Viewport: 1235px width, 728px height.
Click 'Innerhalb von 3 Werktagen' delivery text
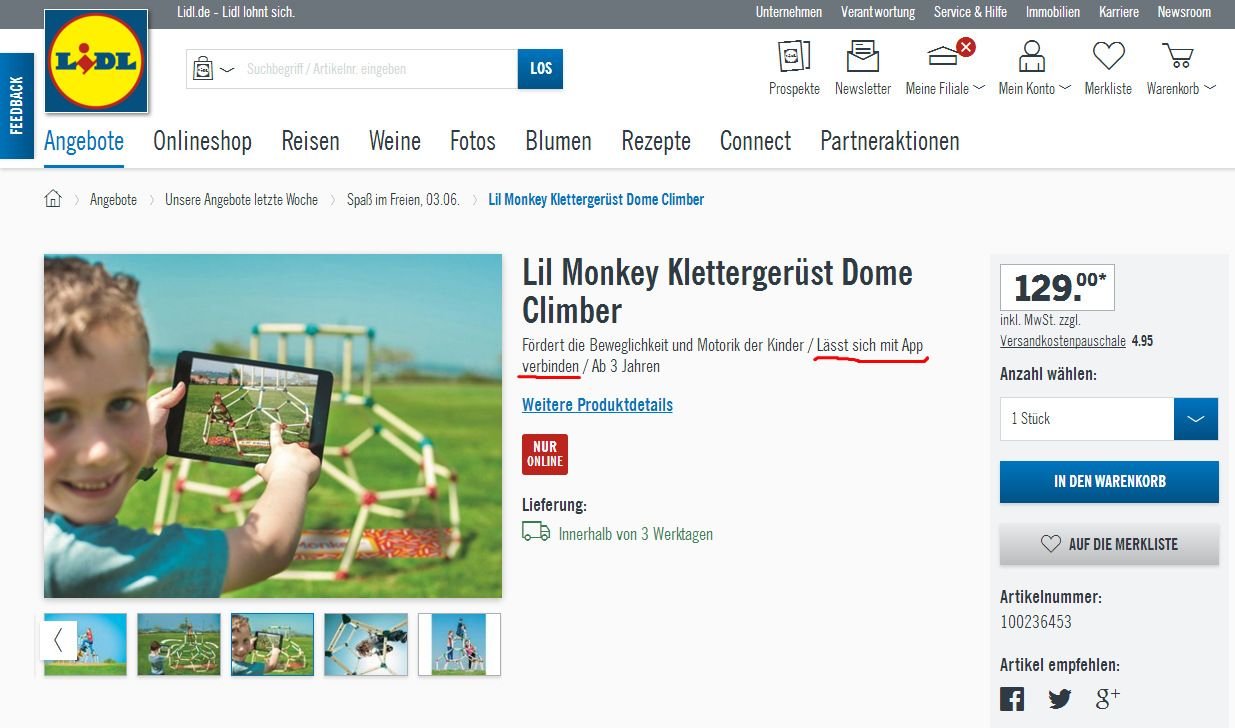pyautogui.click(x=636, y=534)
